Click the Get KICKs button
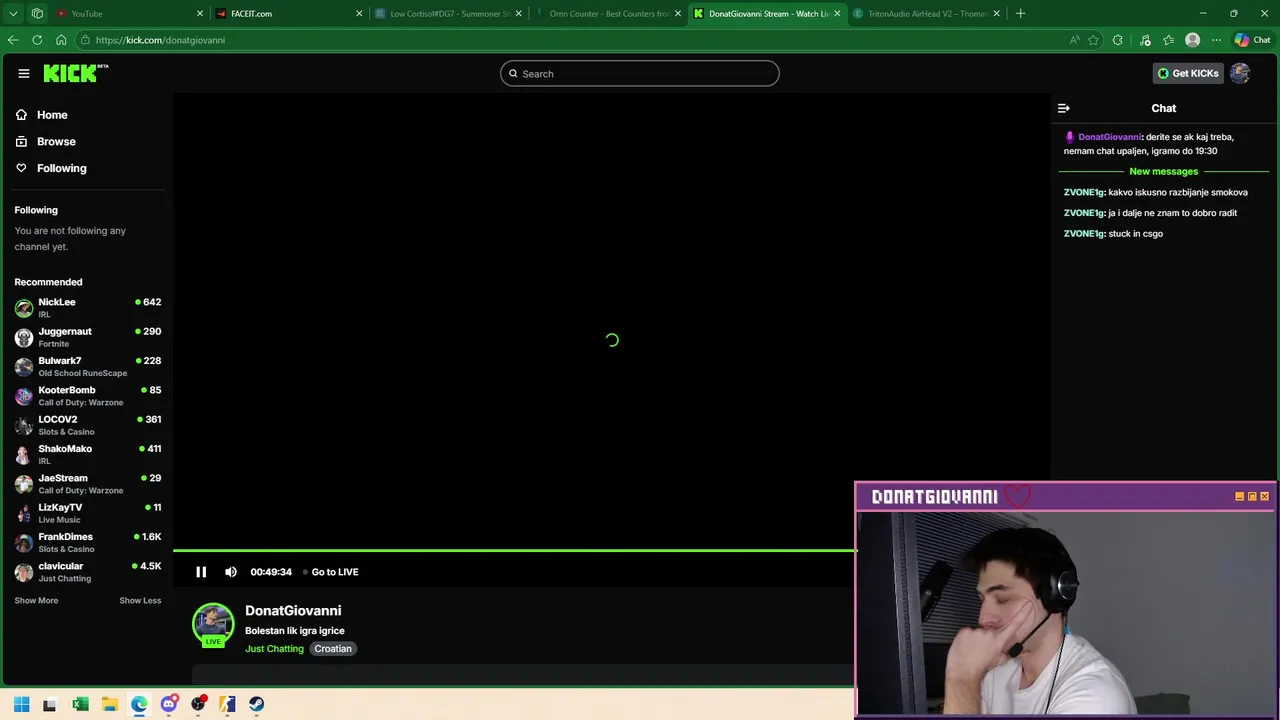Image resolution: width=1280 pixels, height=720 pixels. [1188, 73]
